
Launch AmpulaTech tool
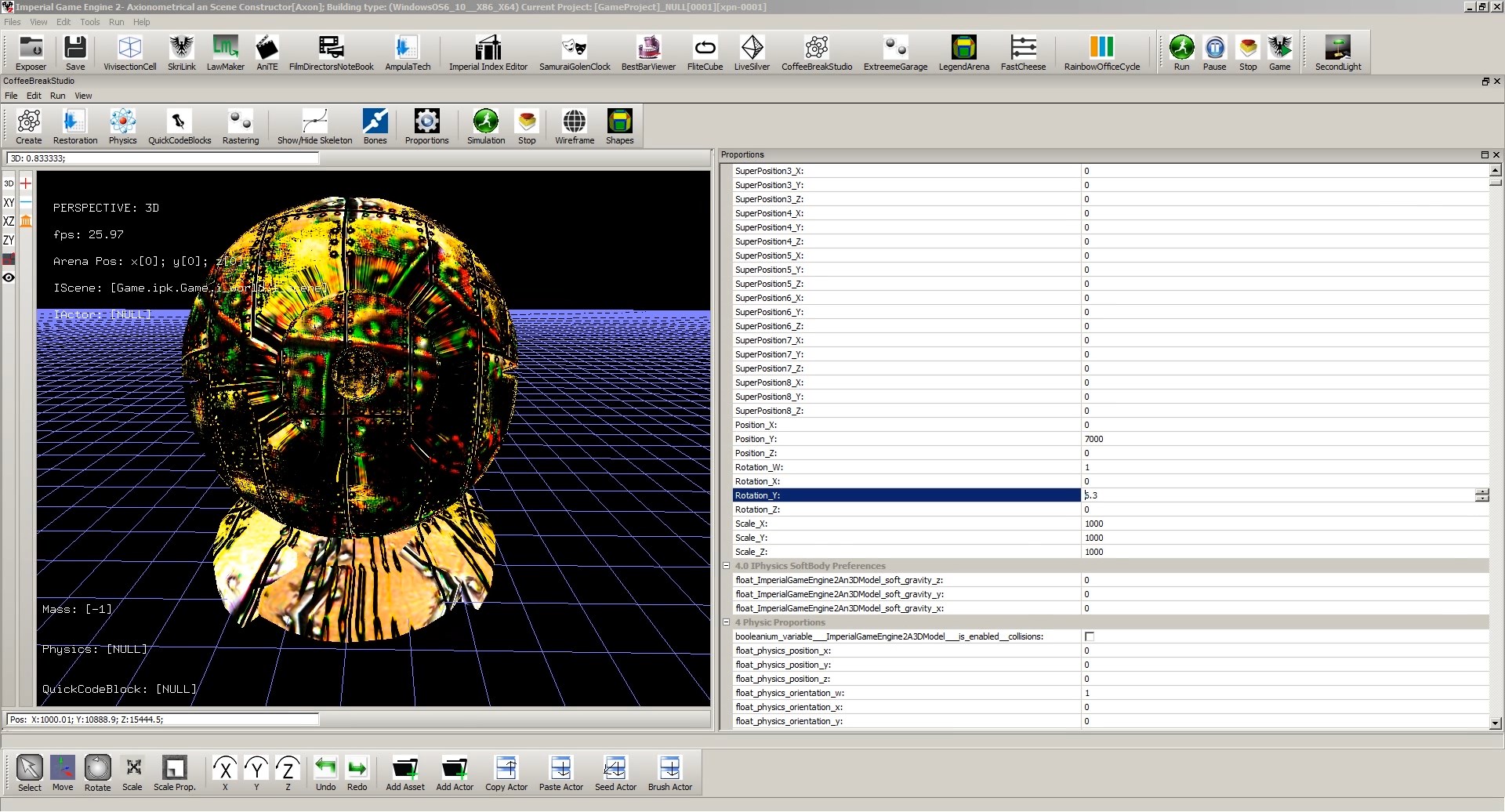(408, 53)
